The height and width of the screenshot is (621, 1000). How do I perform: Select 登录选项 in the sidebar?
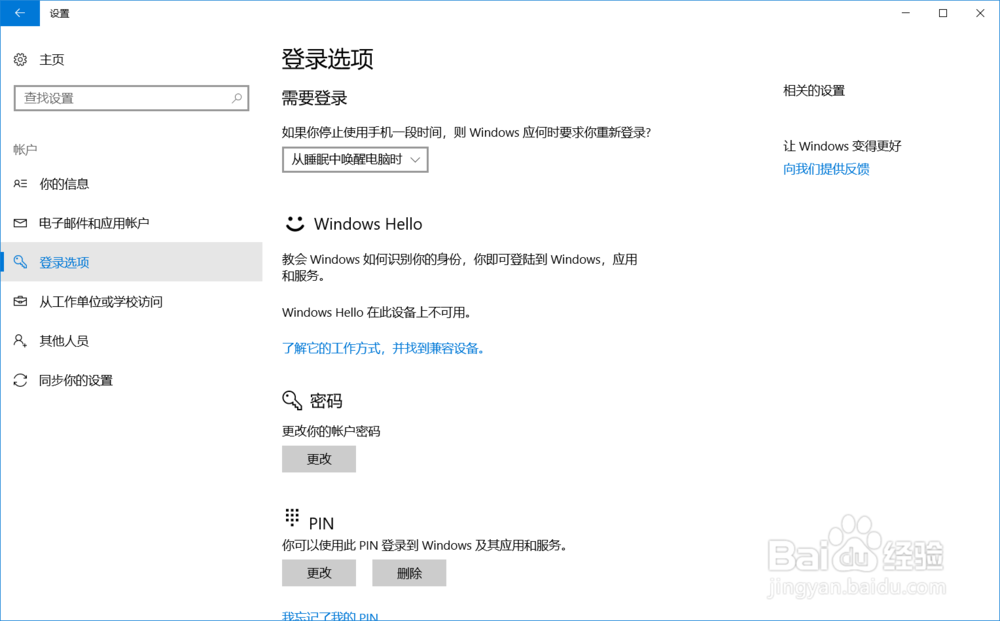(131, 262)
